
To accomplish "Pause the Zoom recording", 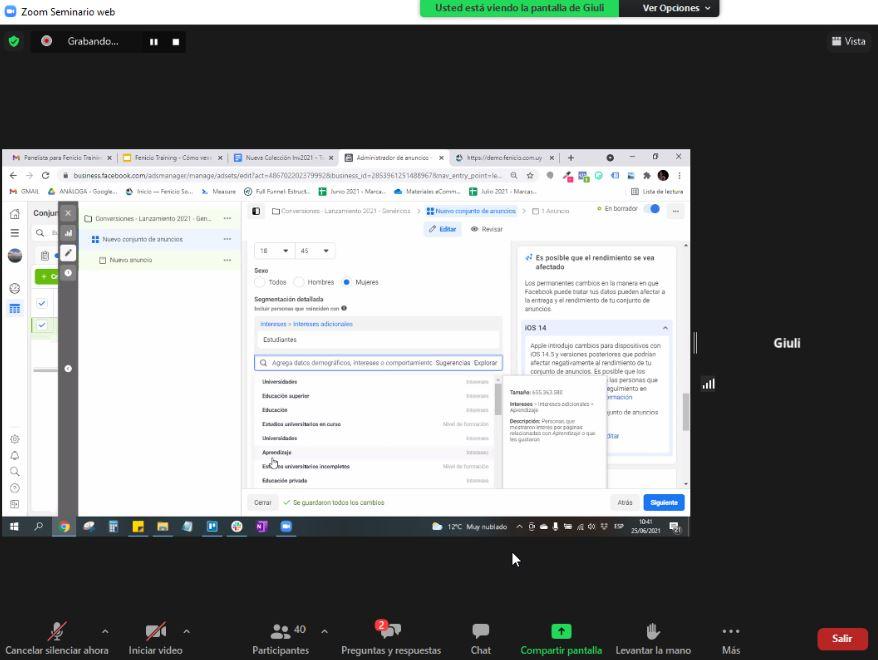I will pos(154,42).
